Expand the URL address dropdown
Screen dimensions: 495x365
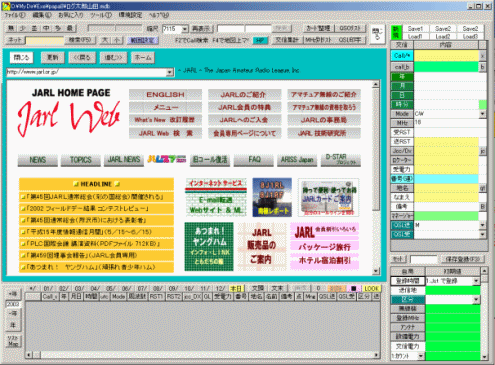(170, 72)
